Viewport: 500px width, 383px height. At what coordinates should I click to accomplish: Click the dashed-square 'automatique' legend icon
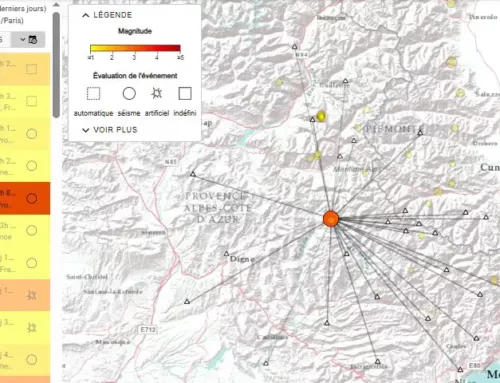coord(93,94)
